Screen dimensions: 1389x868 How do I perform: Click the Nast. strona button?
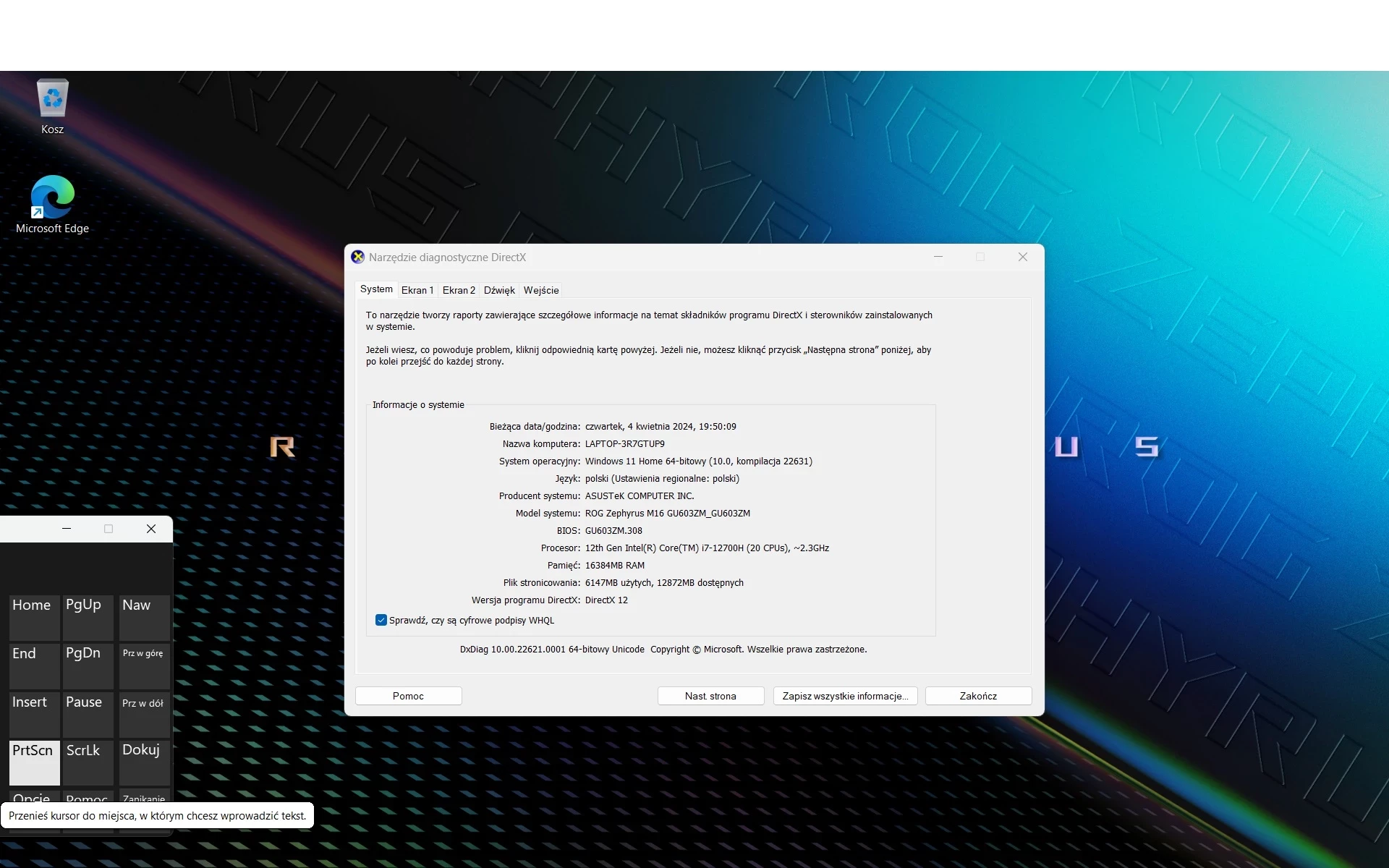click(710, 696)
